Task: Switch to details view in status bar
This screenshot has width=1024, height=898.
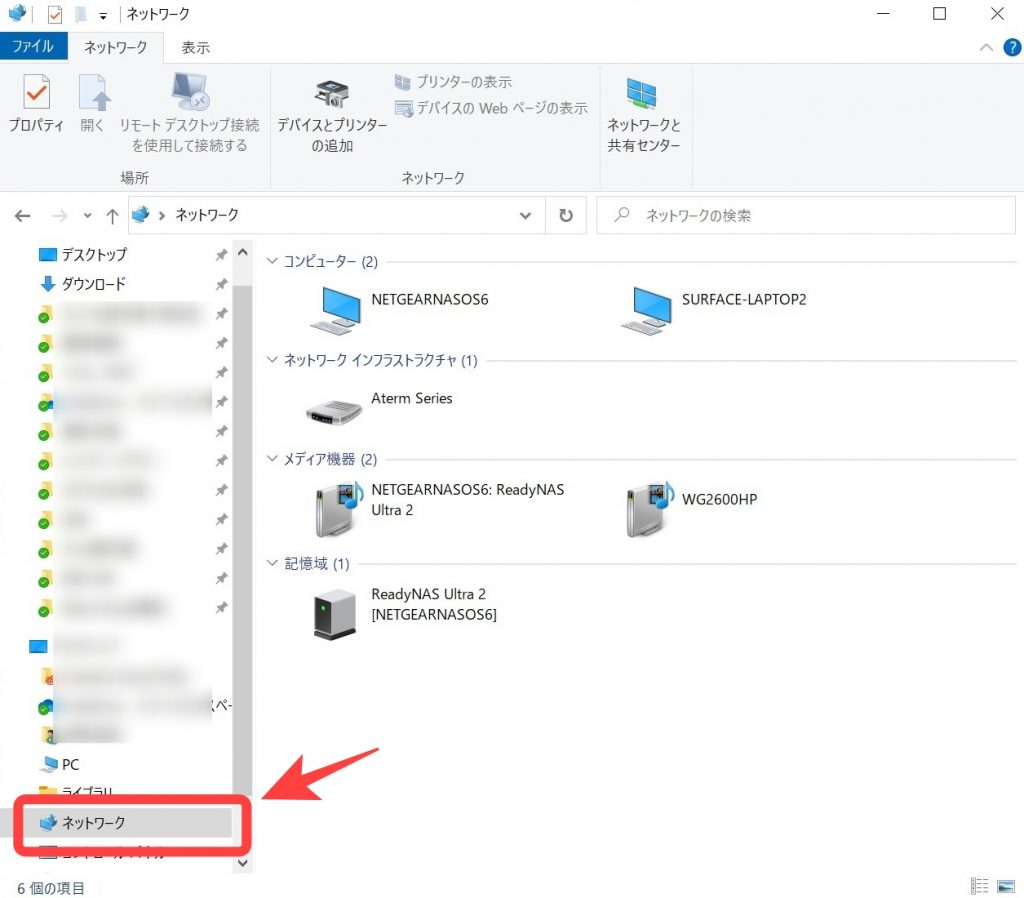Action: tap(980, 885)
